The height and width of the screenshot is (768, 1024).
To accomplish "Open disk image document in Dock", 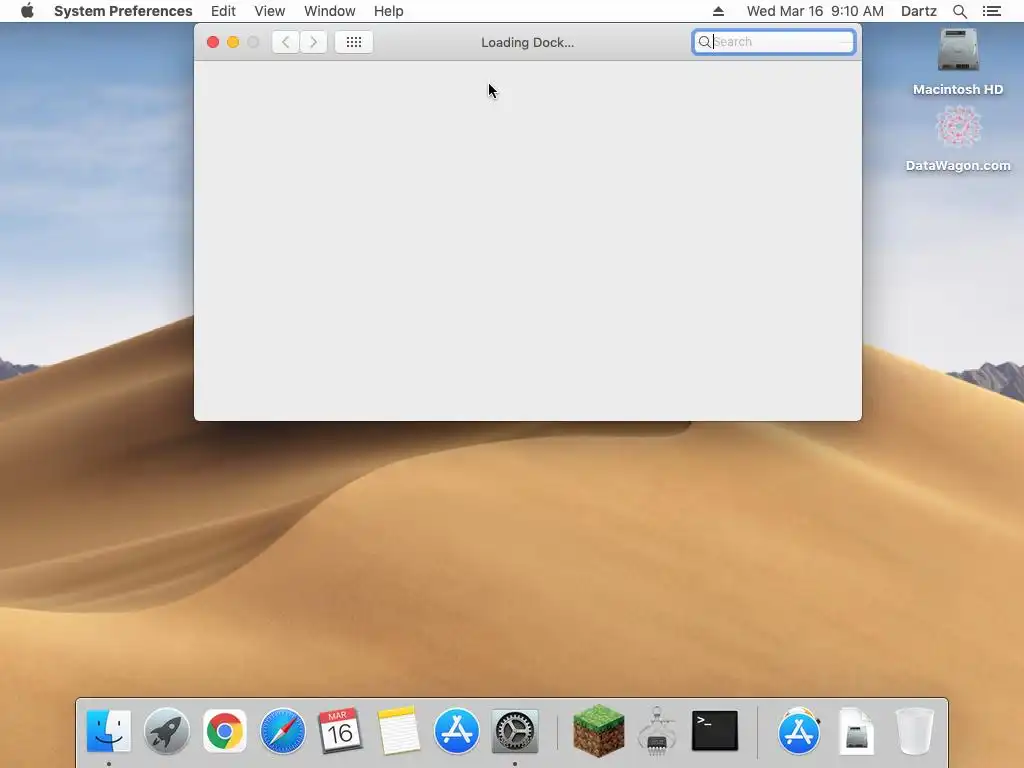I will (x=856, y=731).
